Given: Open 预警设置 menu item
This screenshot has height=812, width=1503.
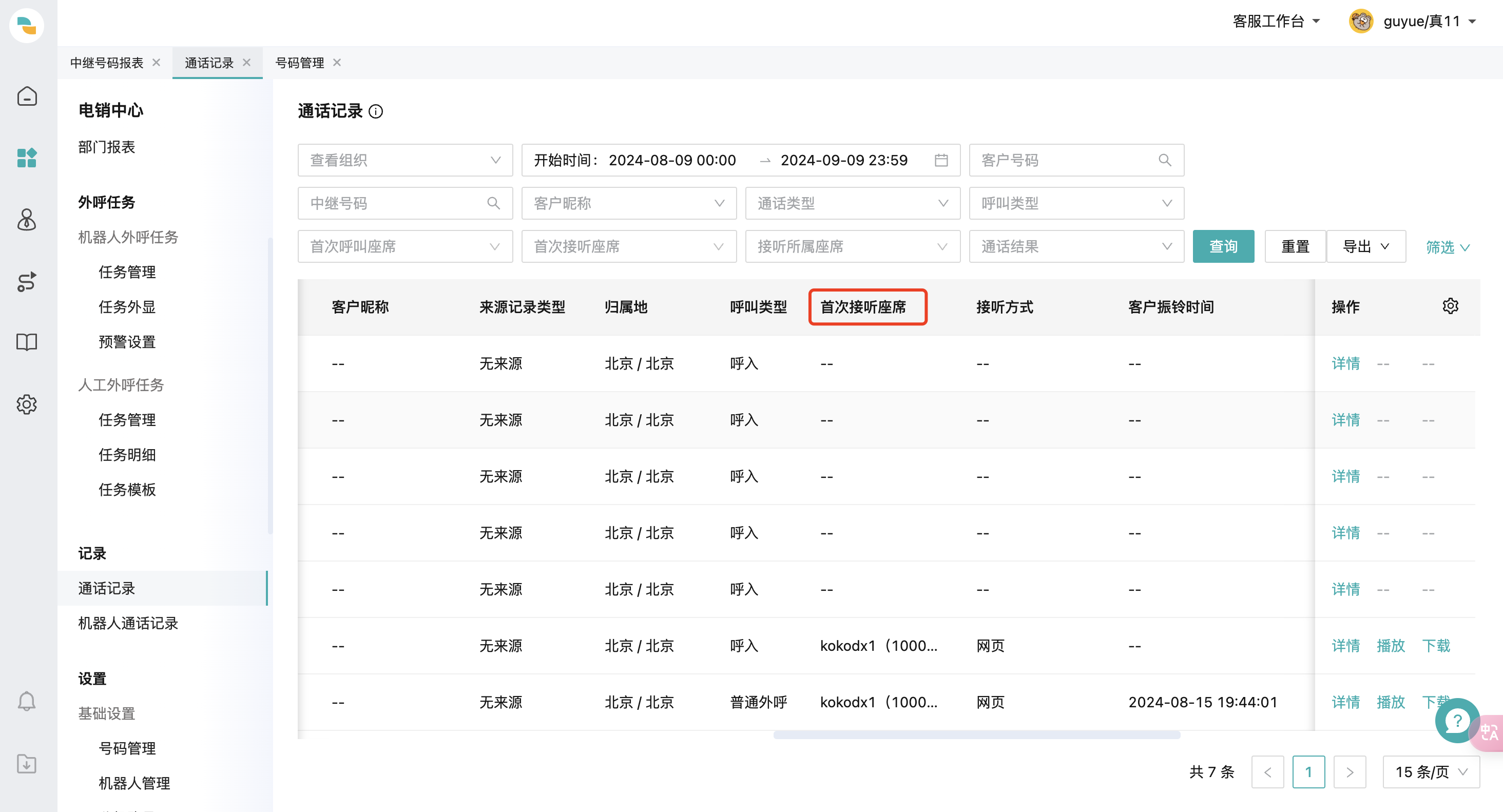Looking at the screenshot, I should click(127, 342).
